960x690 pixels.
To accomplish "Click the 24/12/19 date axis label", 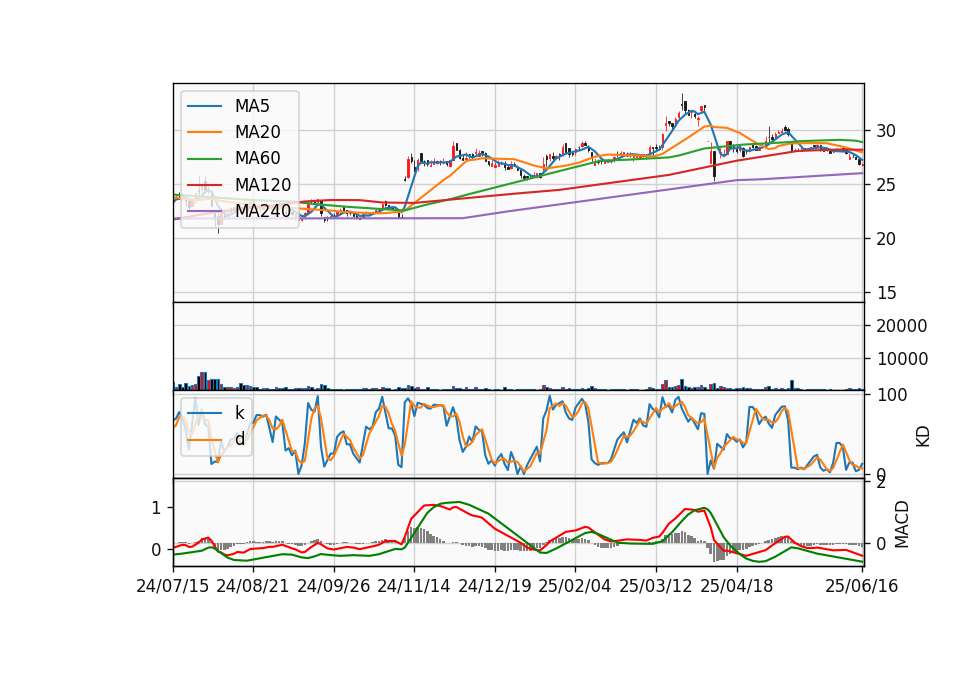I will (495, 586).
